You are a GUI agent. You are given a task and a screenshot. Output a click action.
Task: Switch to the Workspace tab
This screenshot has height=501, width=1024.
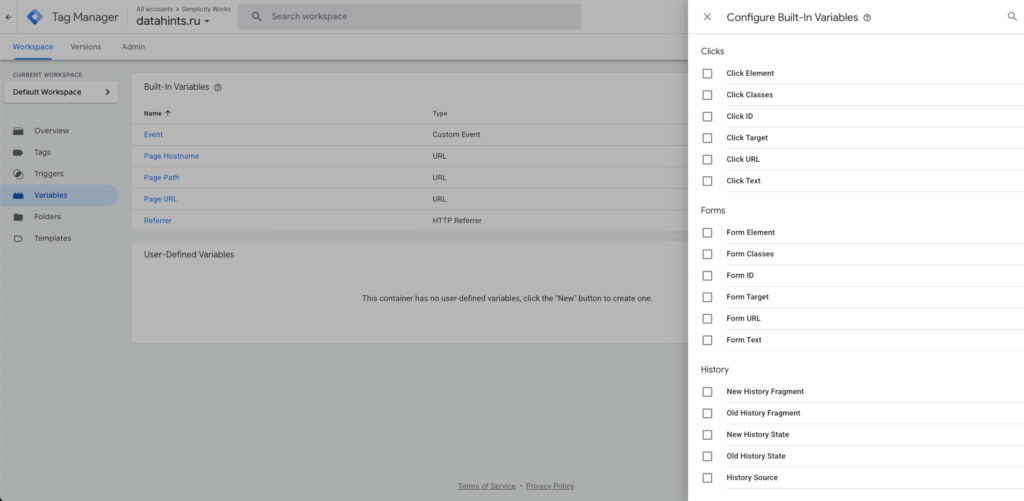[x=33, y=47]
